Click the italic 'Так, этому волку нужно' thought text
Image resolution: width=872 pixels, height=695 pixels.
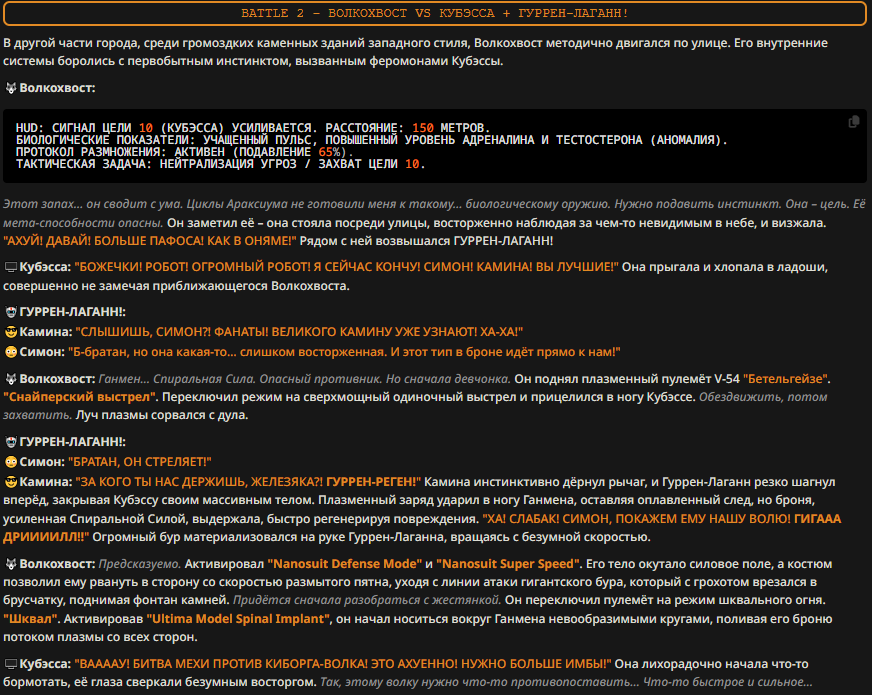click(566, 682)
